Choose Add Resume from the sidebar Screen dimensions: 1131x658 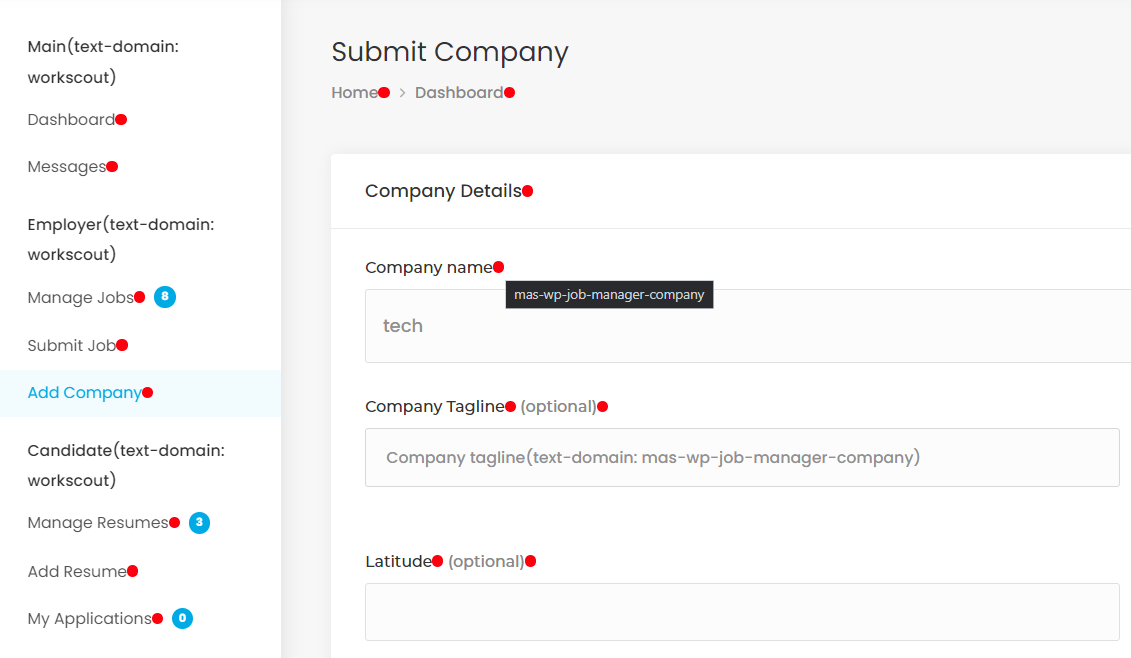[77, 572]
